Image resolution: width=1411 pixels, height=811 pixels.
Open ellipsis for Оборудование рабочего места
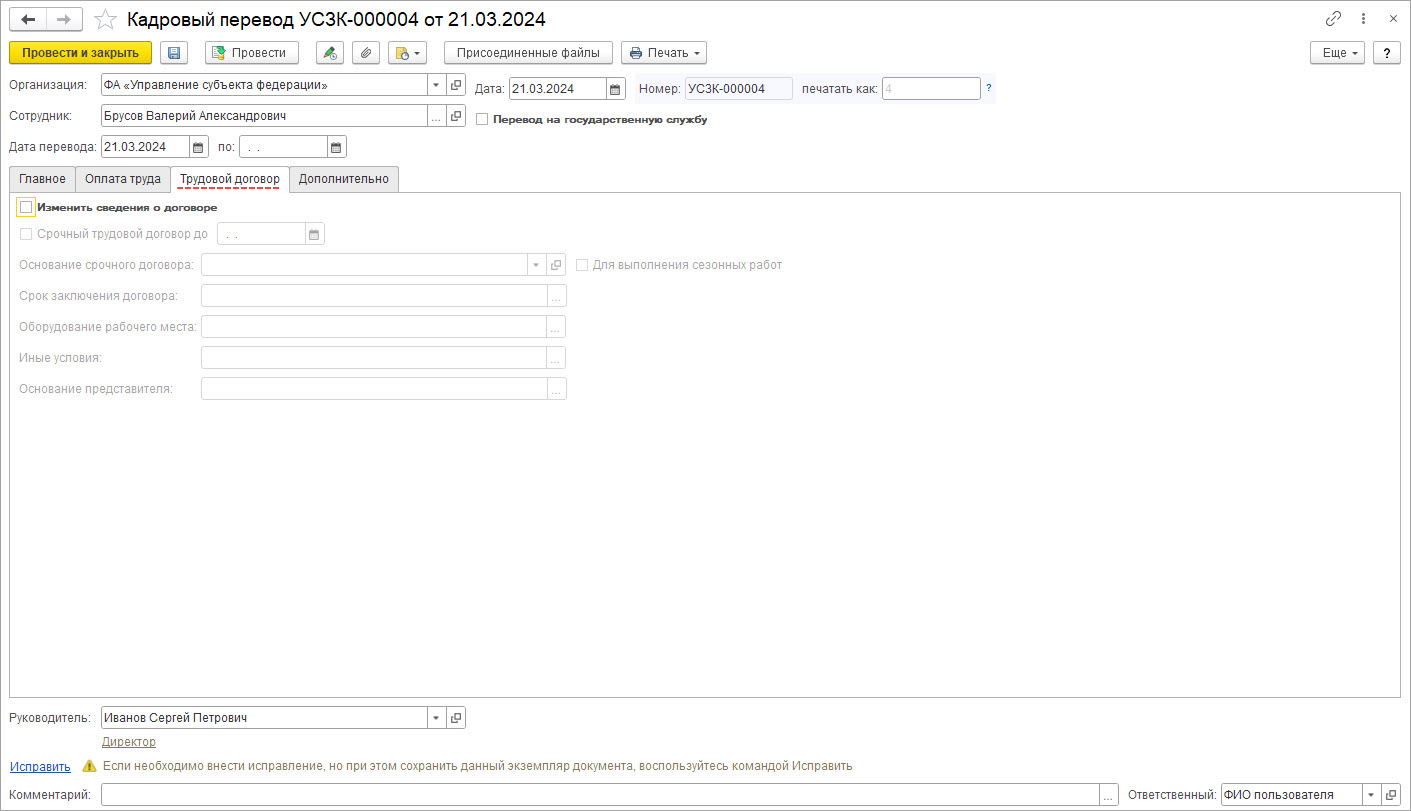[556, 327]
